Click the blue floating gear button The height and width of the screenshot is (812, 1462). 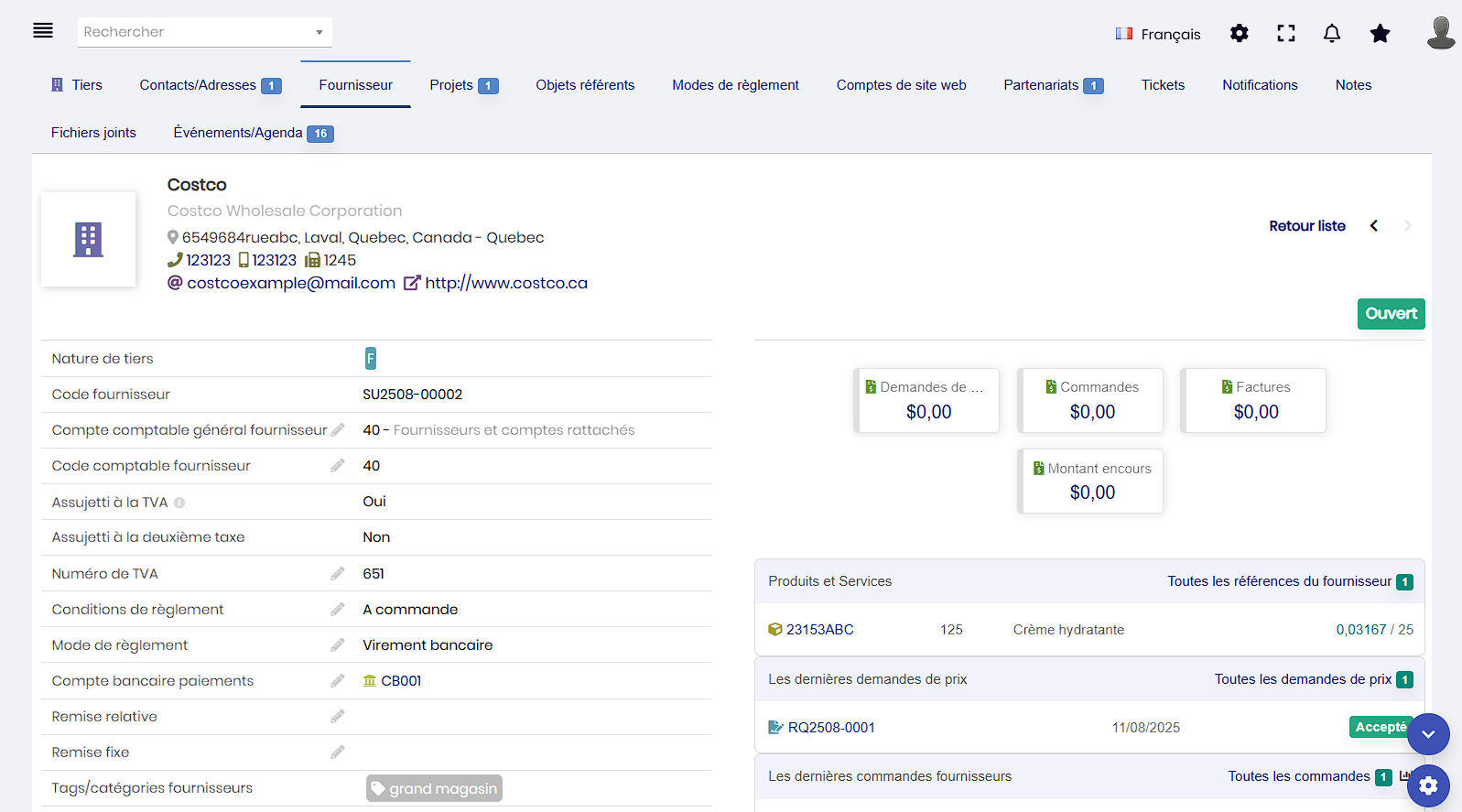pos(1428,785)
